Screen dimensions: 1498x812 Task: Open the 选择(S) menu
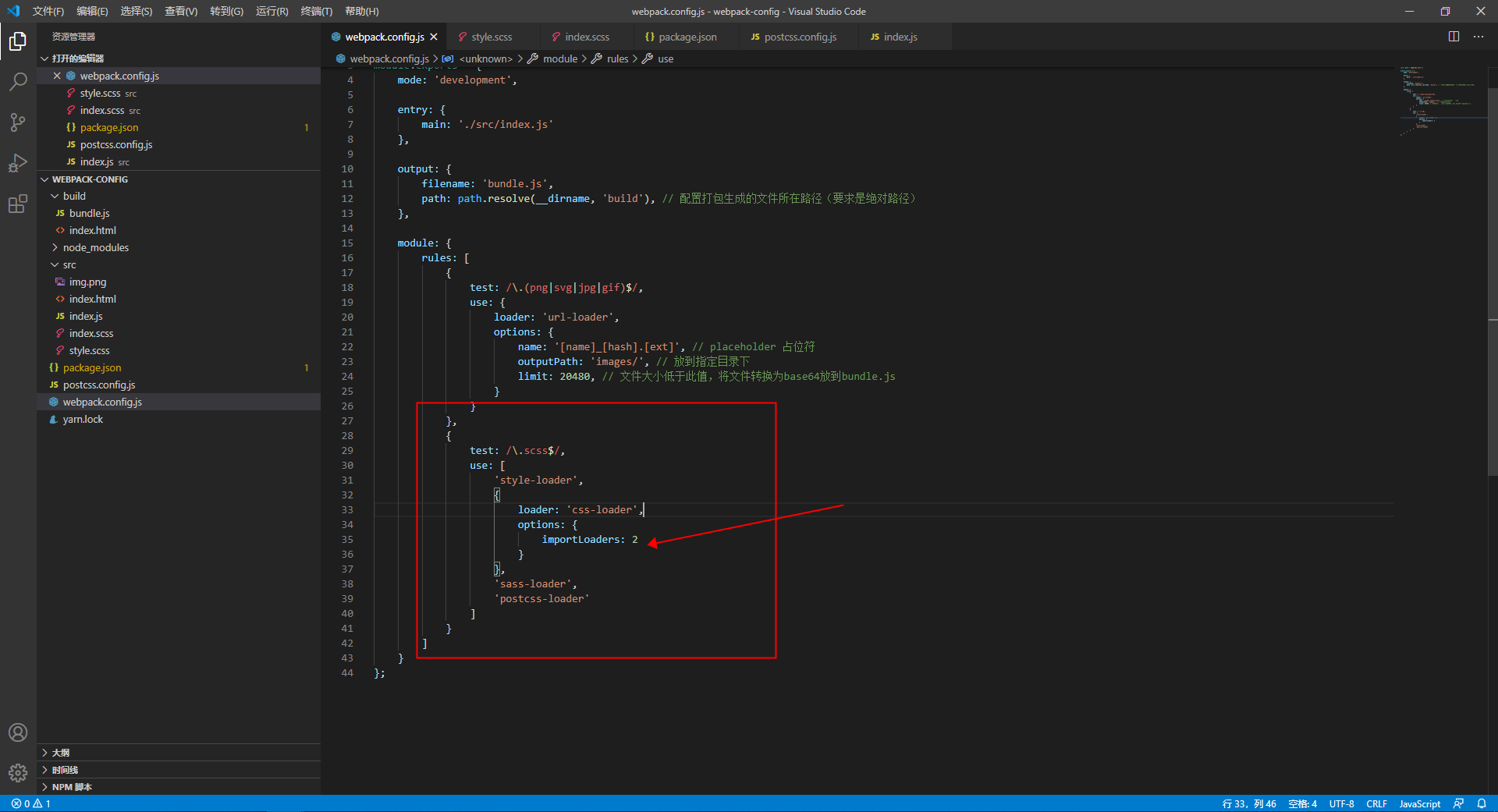coord(137,11)
